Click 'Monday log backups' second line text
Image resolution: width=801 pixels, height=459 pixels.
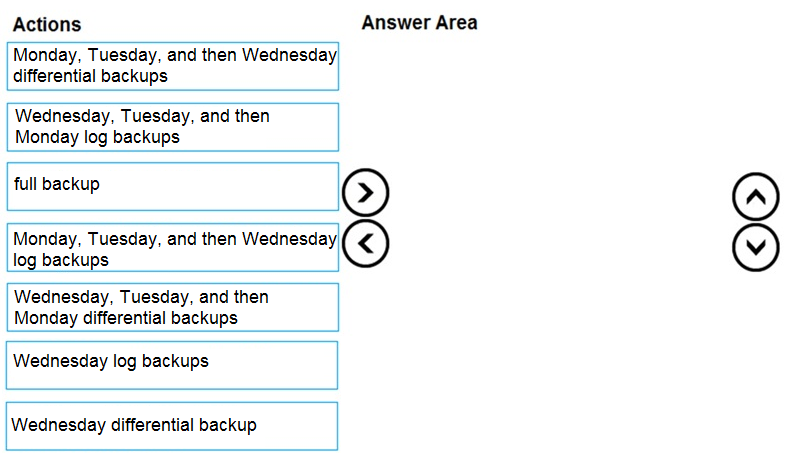(x=97, y=137)
